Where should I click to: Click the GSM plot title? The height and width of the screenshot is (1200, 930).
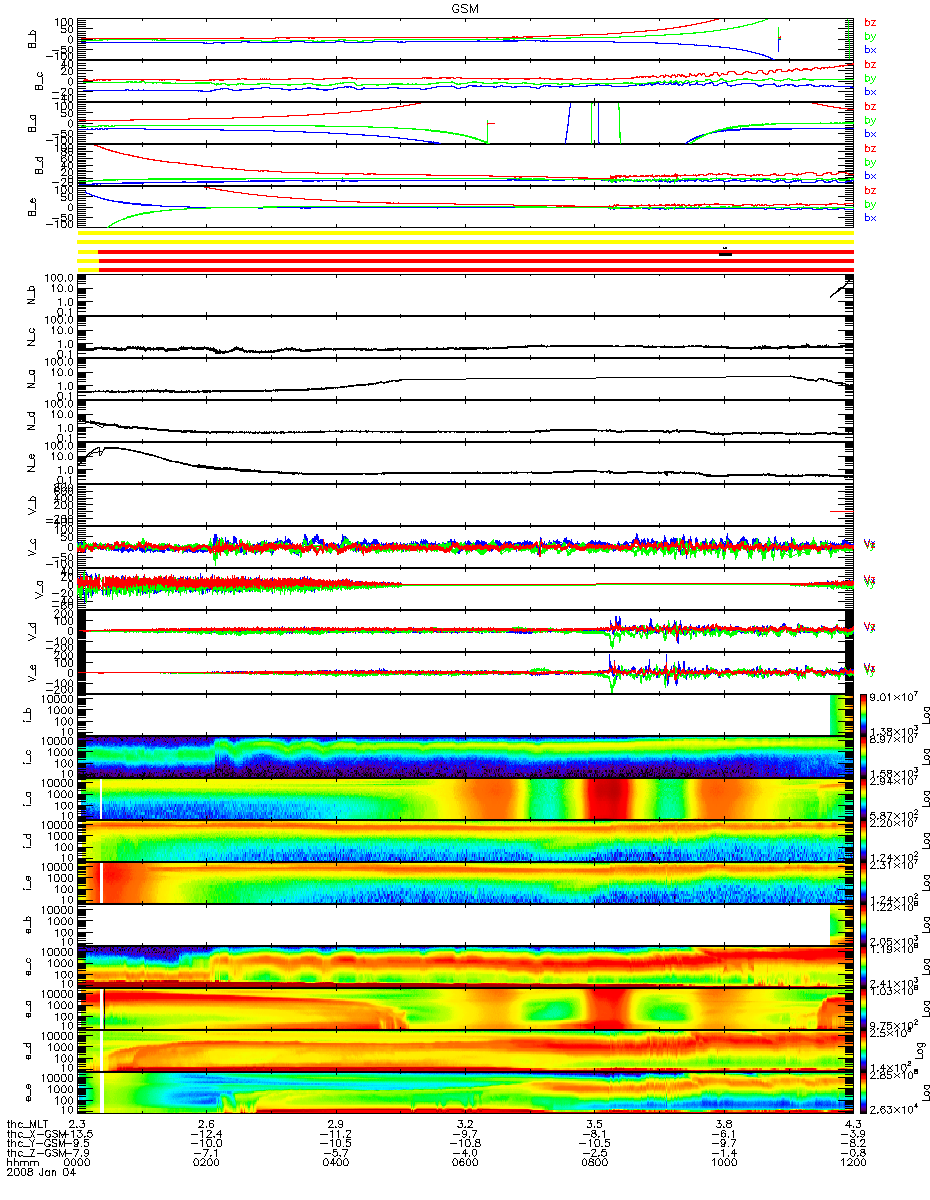tap(466, 8)
